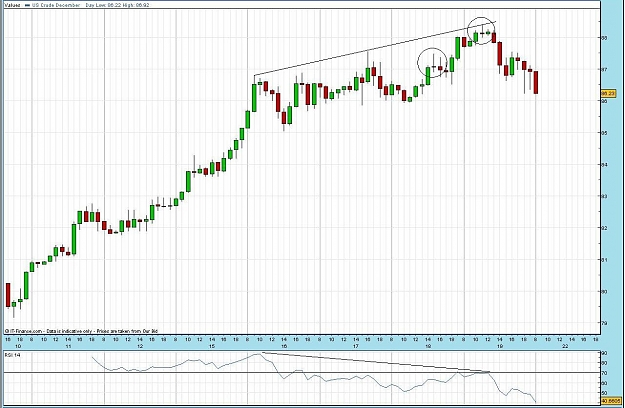
Task: Click the Values label in chart header
Action: [11, 5]
